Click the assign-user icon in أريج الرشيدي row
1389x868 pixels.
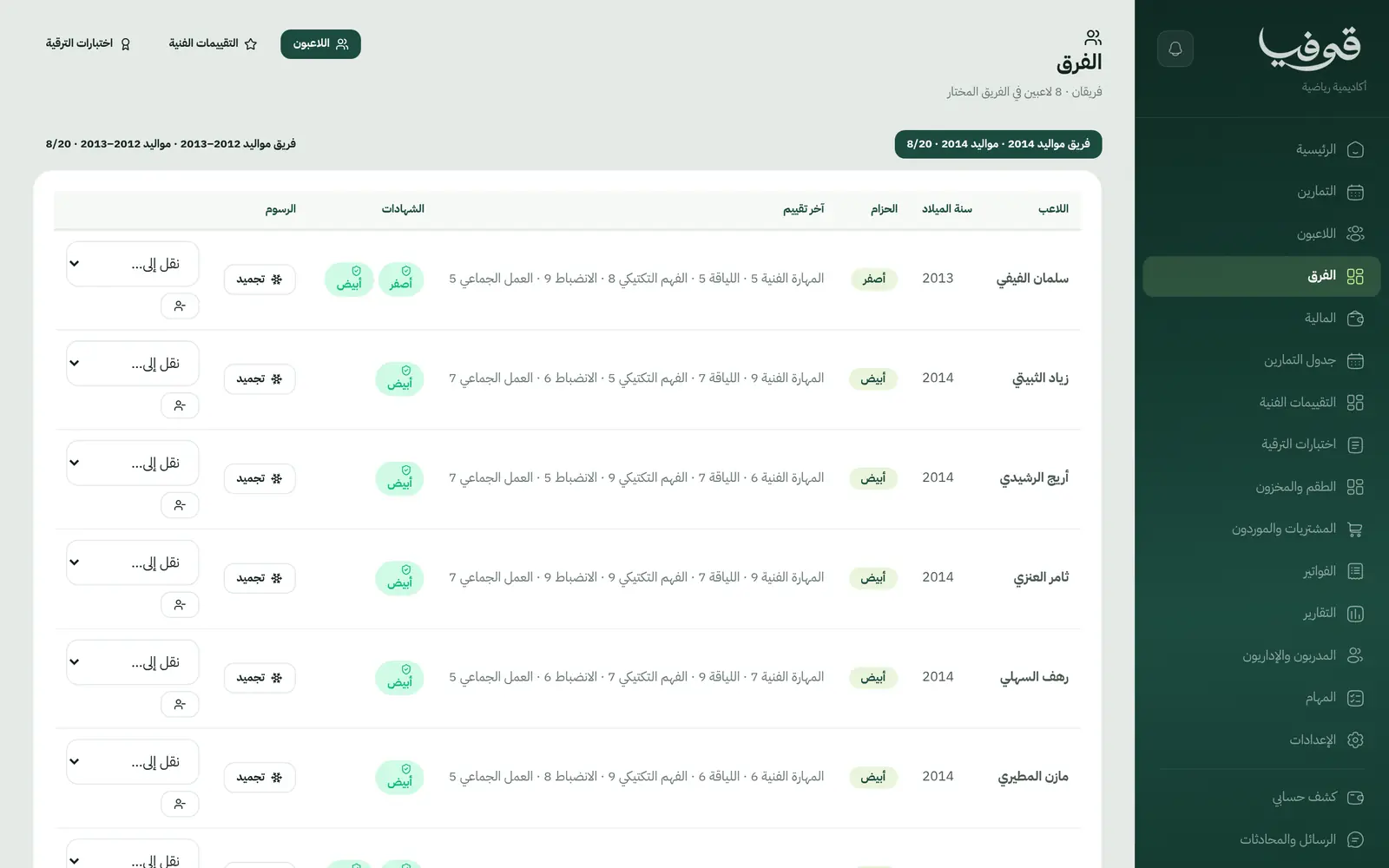tap(180, 505)
